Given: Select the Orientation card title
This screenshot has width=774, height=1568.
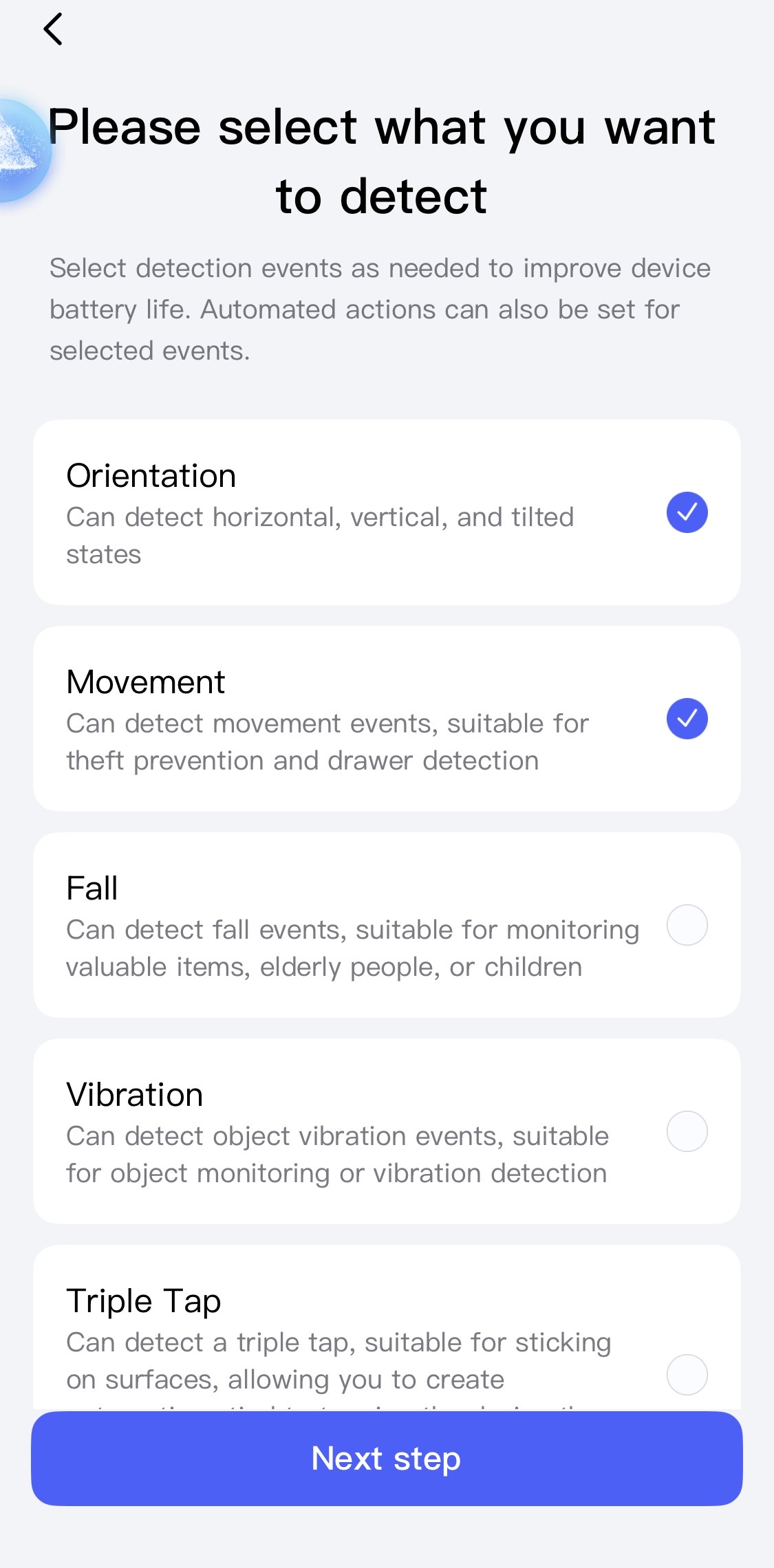Looking at the screenshot, I should tap(151, 476).
